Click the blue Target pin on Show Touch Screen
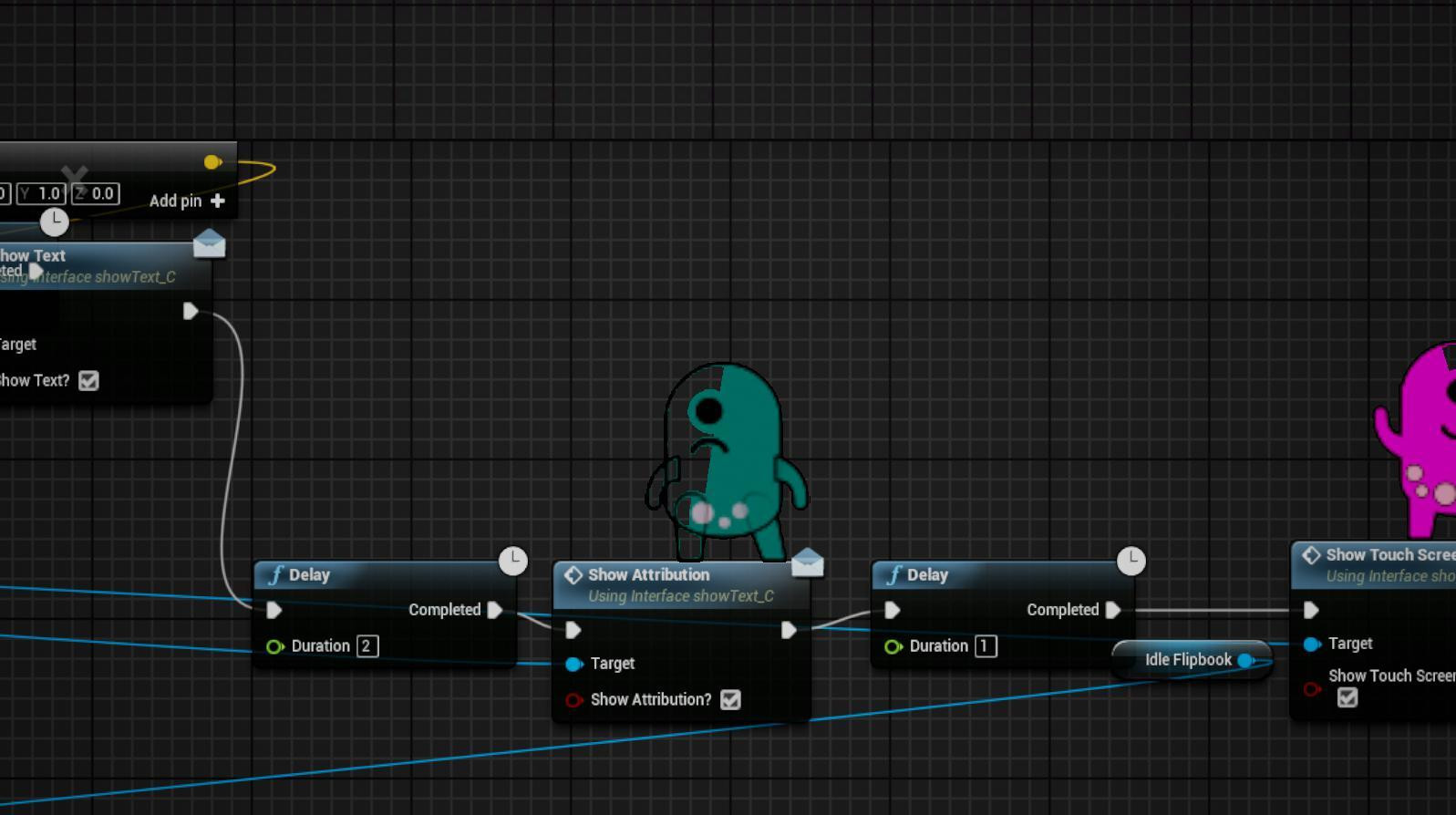 (1312, 645)
